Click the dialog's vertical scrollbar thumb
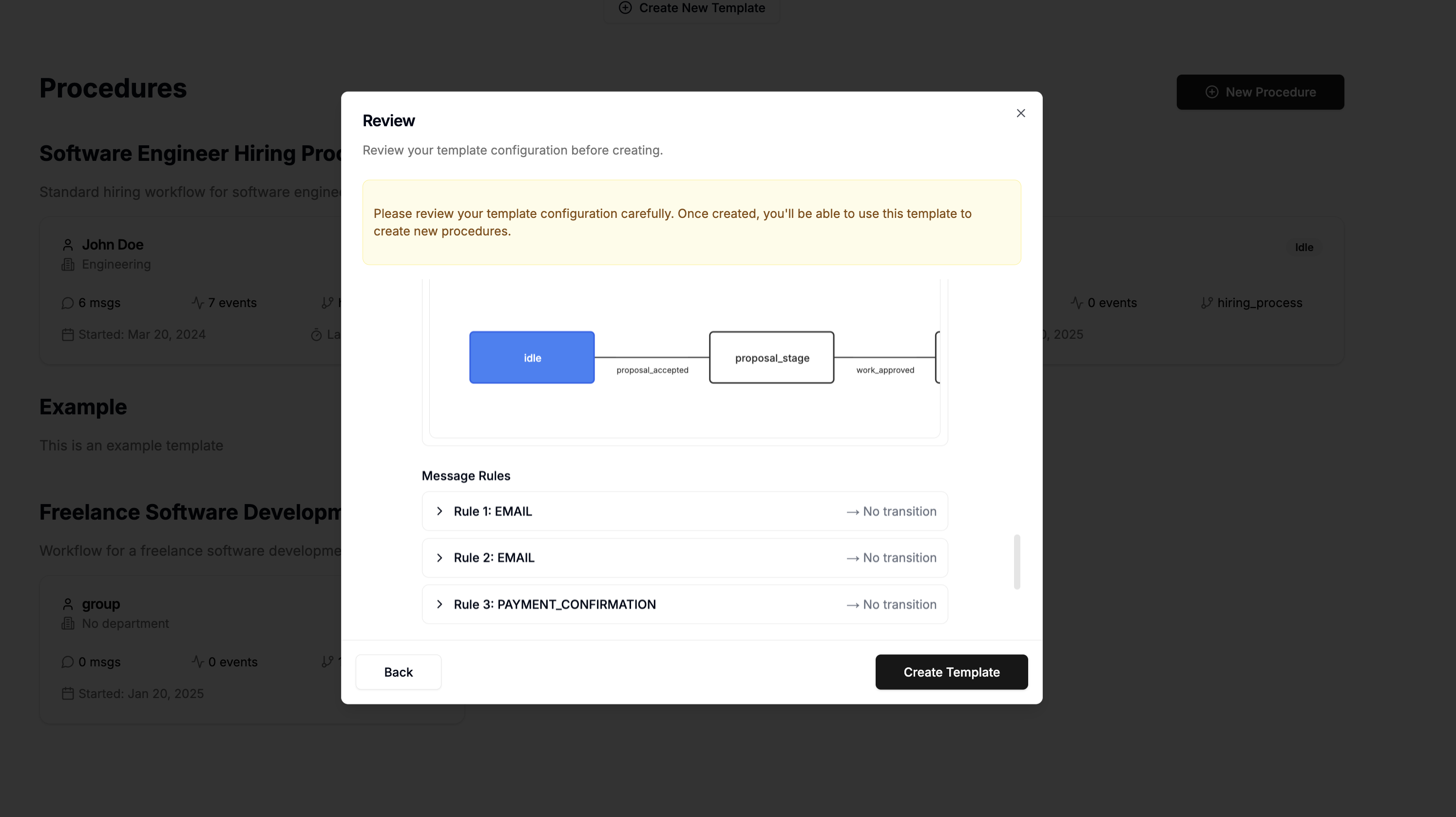1456x817 pixels. pos(1017,562)
